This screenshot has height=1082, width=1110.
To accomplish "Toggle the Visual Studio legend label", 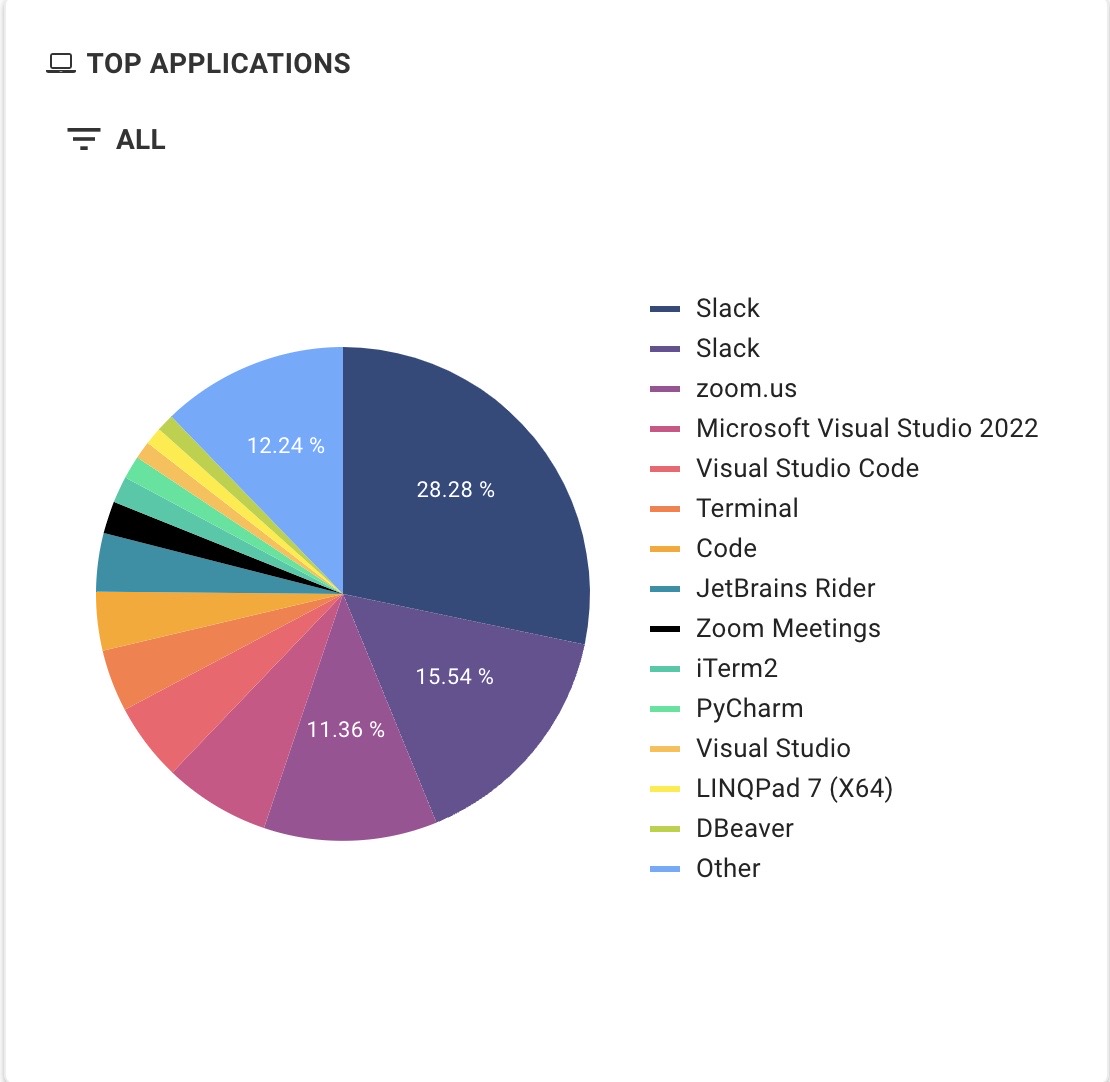I will click(773, 748).
